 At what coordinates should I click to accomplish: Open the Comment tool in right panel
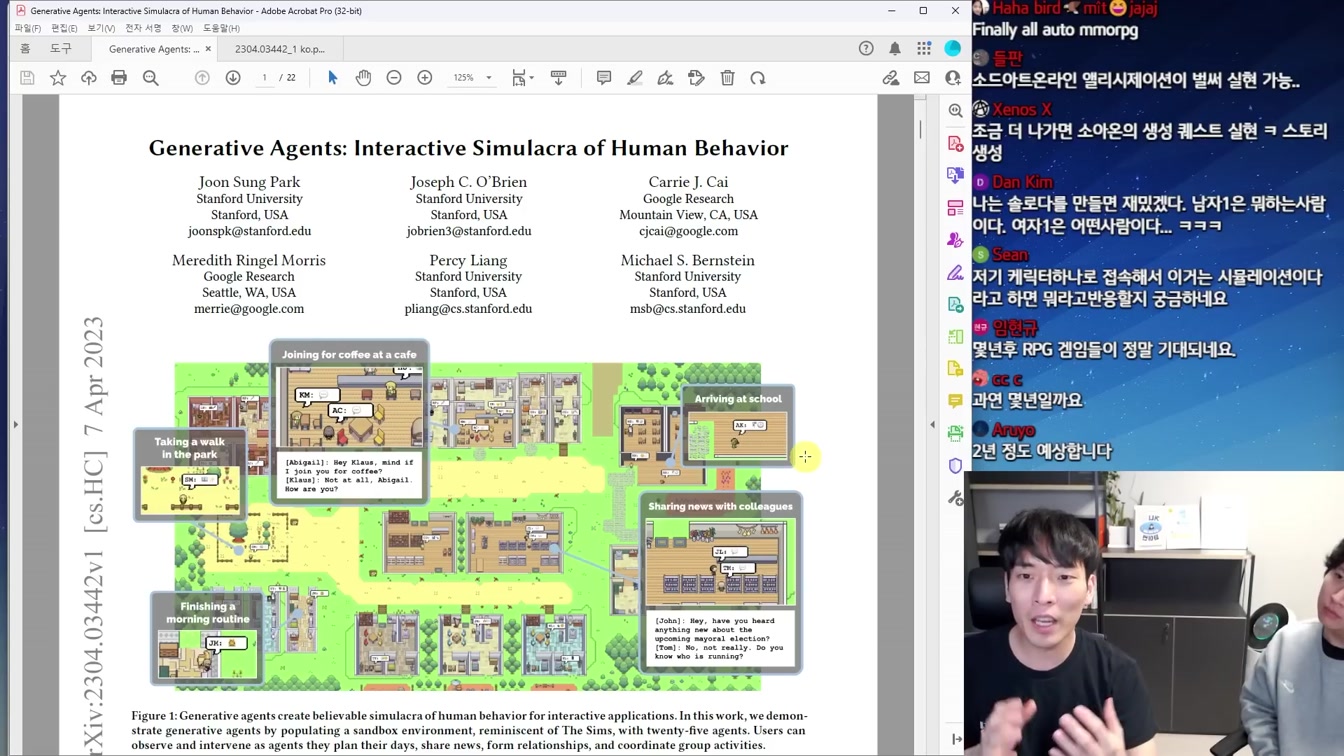coord(955,401)
